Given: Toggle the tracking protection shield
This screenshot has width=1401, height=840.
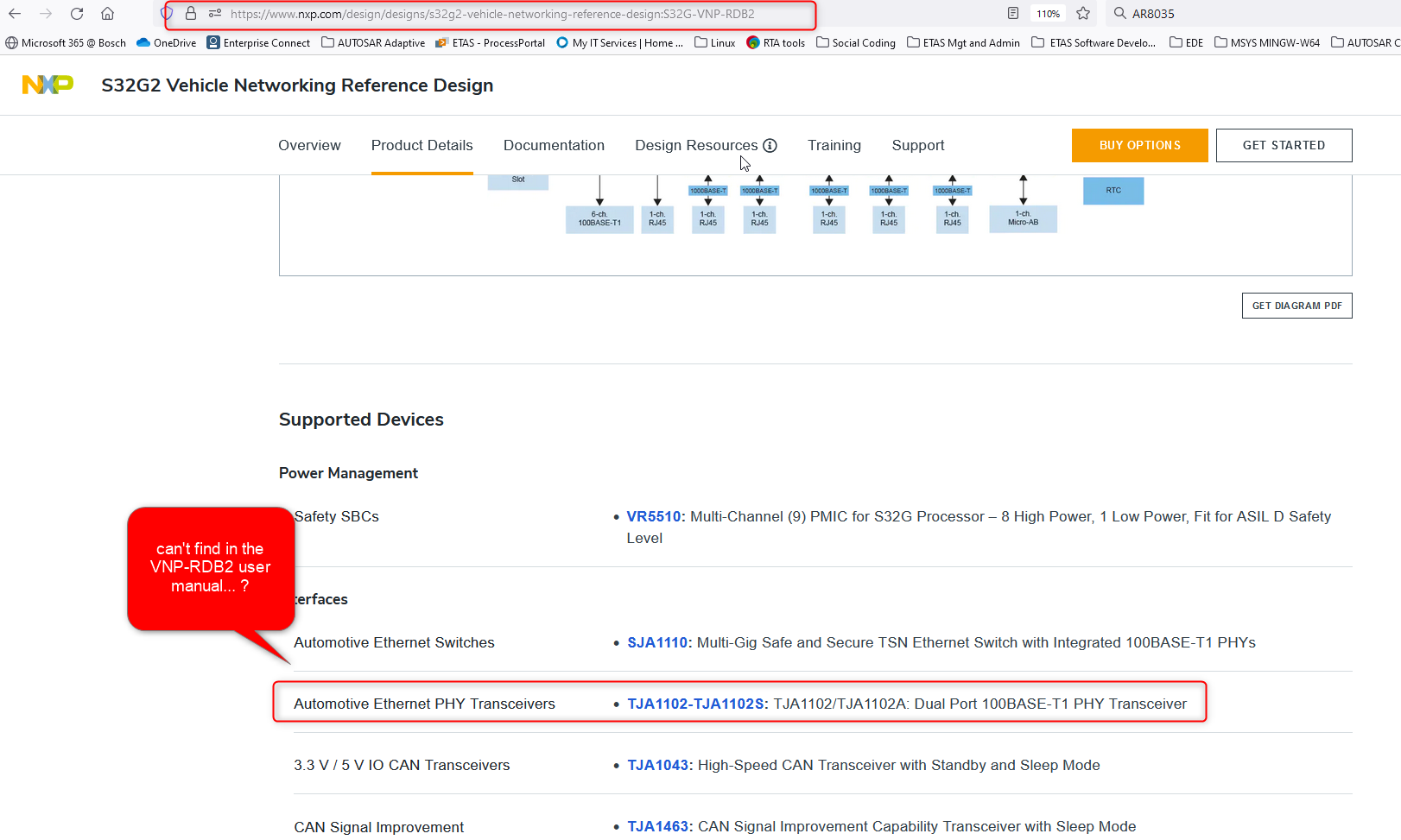Looking at the screenshot, I should tap(168, 14).
